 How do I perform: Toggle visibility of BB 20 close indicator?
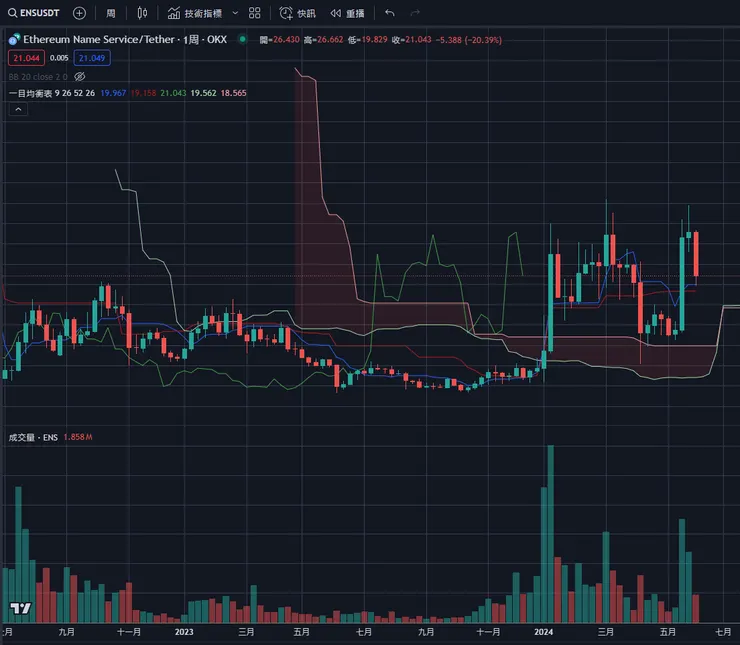click(80, 76)
